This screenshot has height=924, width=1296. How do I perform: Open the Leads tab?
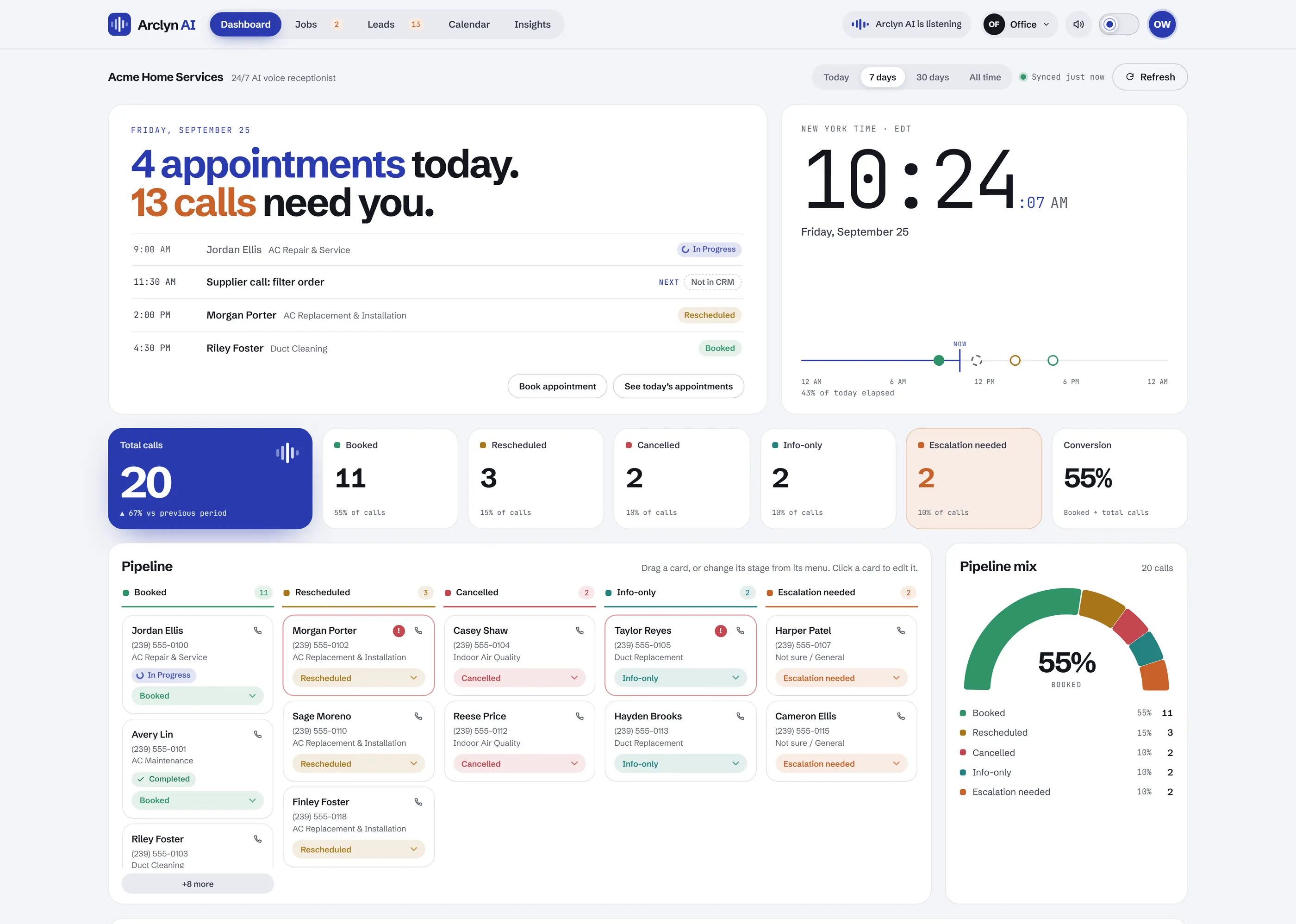point(394,25)
